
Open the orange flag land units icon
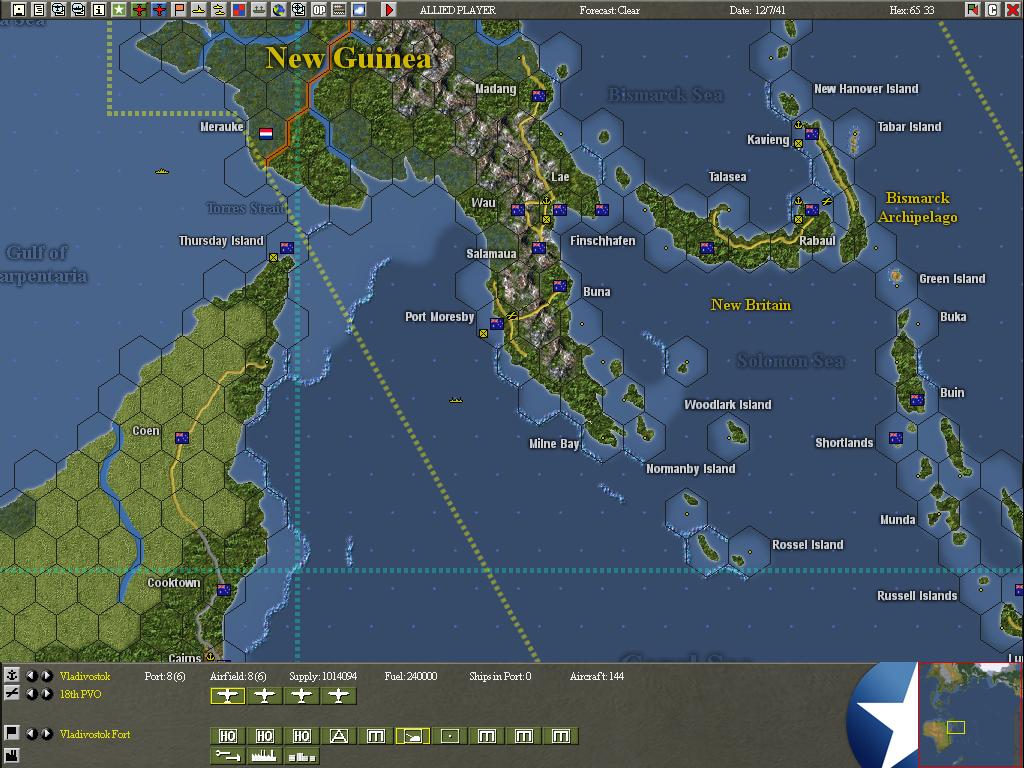tap(178, 9)
